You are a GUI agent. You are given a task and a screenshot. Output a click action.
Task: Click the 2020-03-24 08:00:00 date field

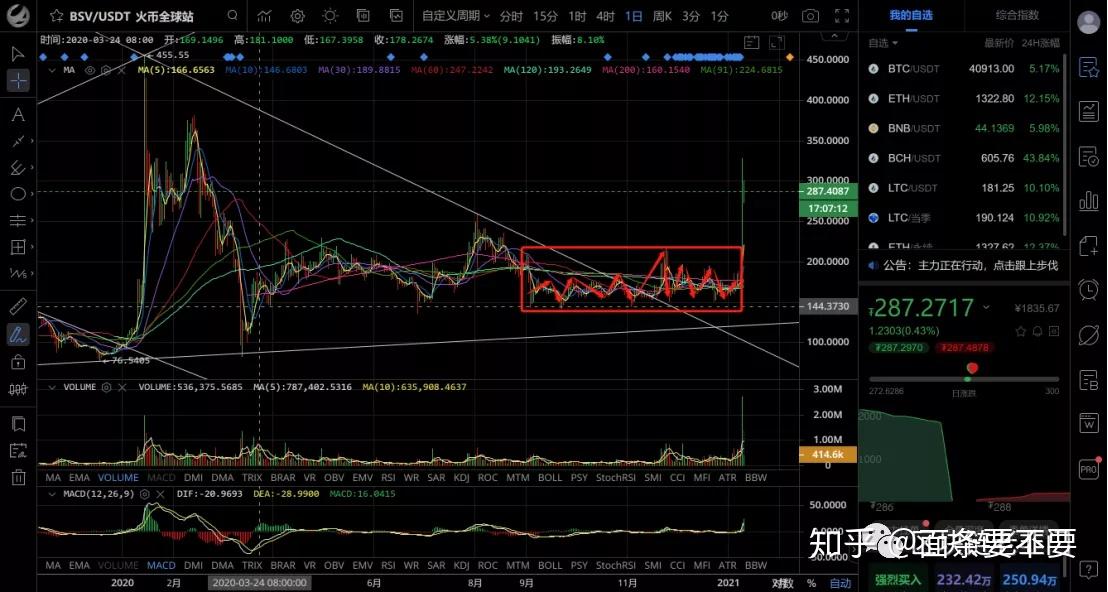[259, 581]
